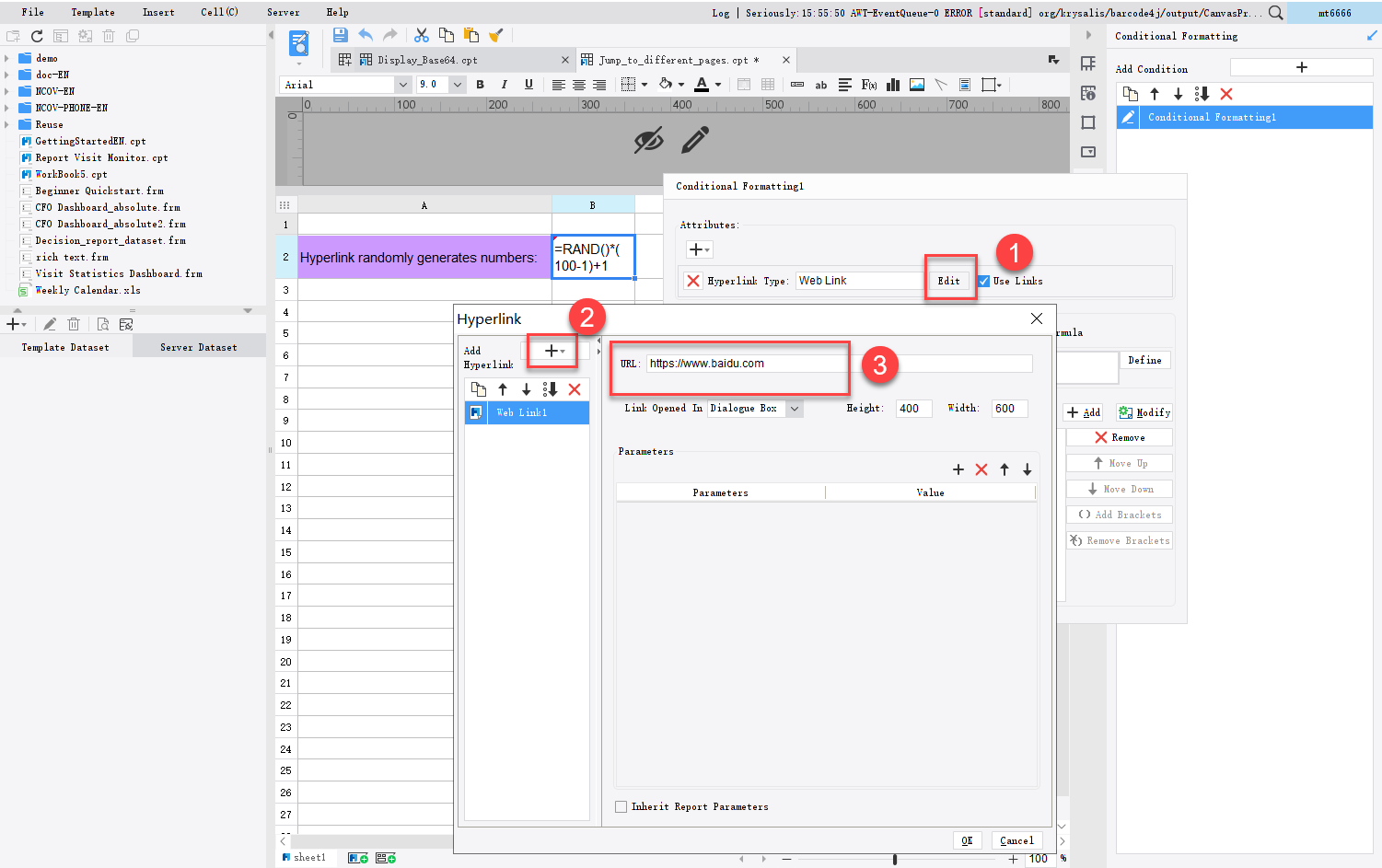Cancel the Hyperlink dialog
The width and height of the screenshot is (1382, 868).
coord(1016,840)
